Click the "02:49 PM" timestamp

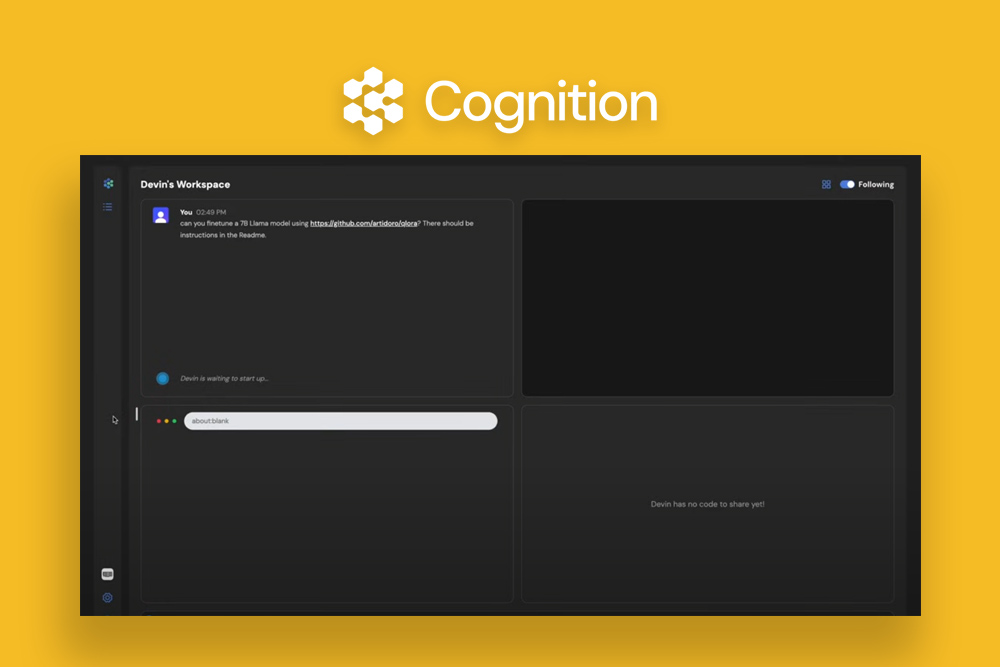(211, 212)
